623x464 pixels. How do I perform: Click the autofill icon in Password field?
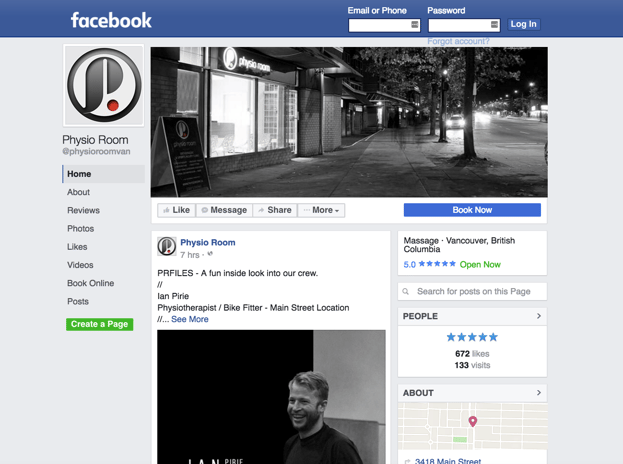[494, 25]
